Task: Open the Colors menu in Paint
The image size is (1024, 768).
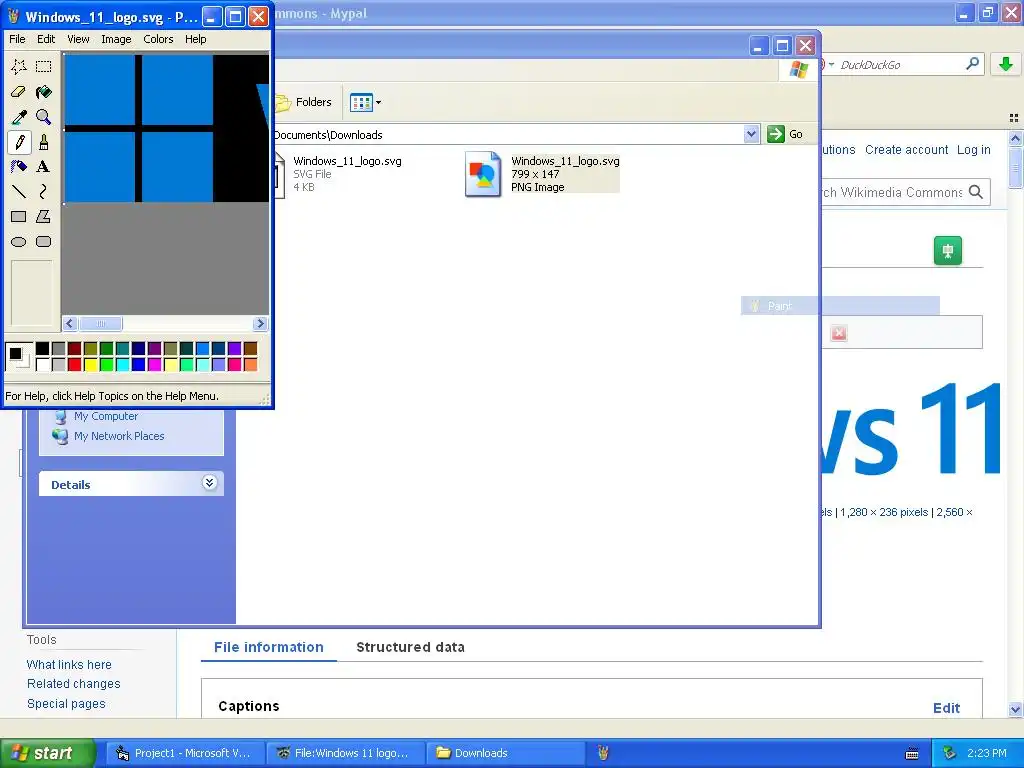Action: (x=158, y=39)
